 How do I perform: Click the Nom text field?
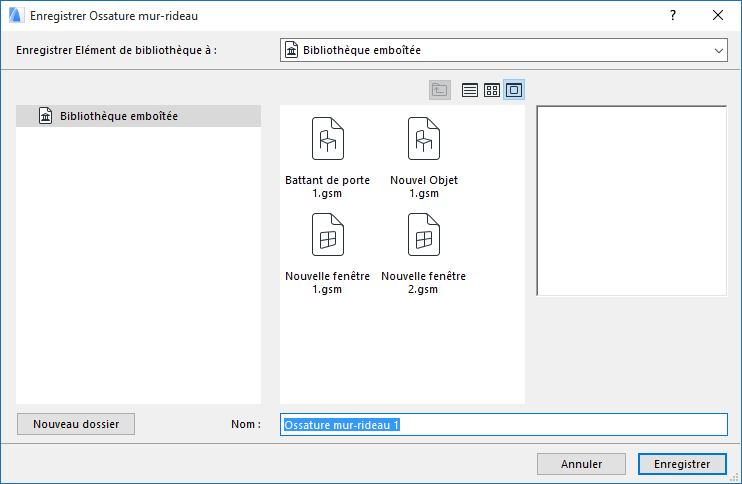(504, 424)
